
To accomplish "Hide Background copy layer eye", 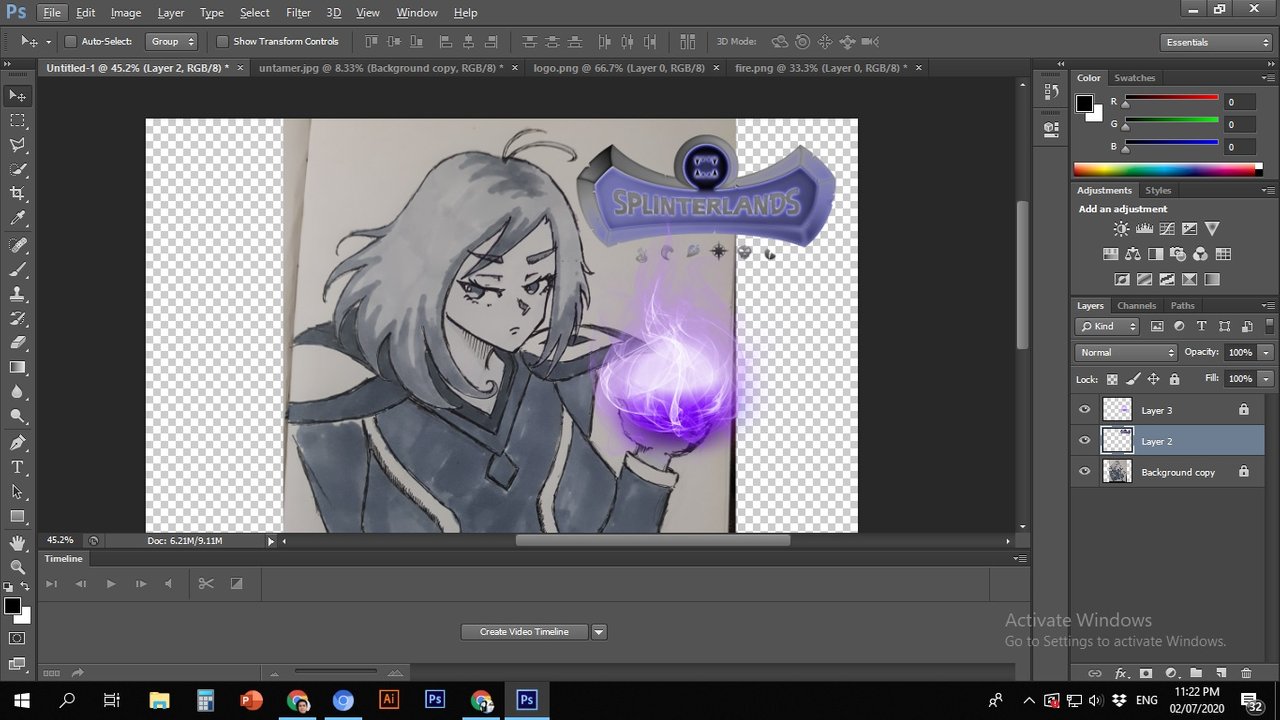I will click(1085, 472).
